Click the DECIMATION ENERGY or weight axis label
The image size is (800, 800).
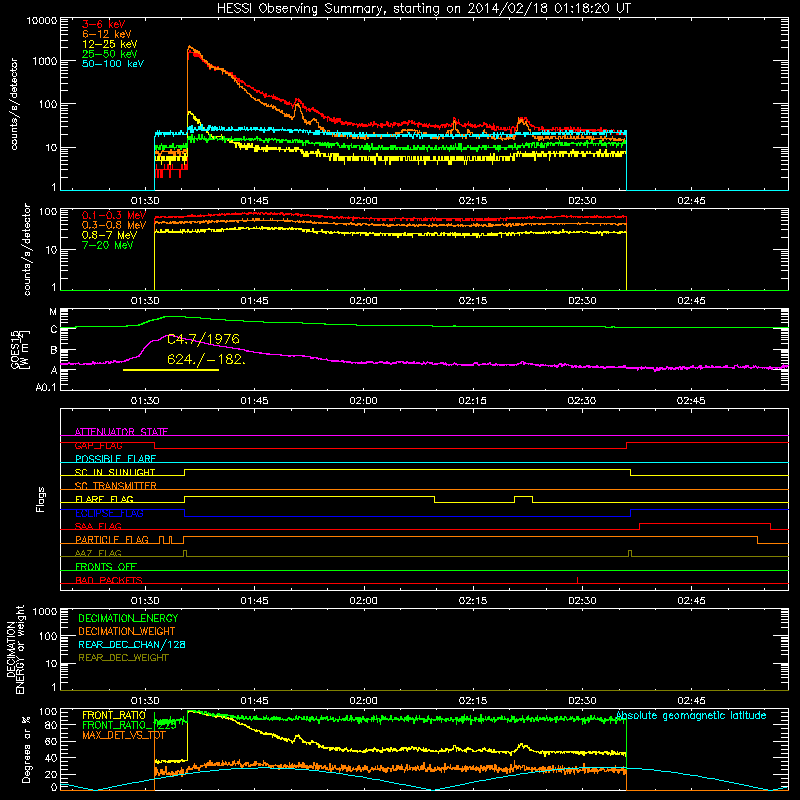pyautogui.click(x=15, y=649)
